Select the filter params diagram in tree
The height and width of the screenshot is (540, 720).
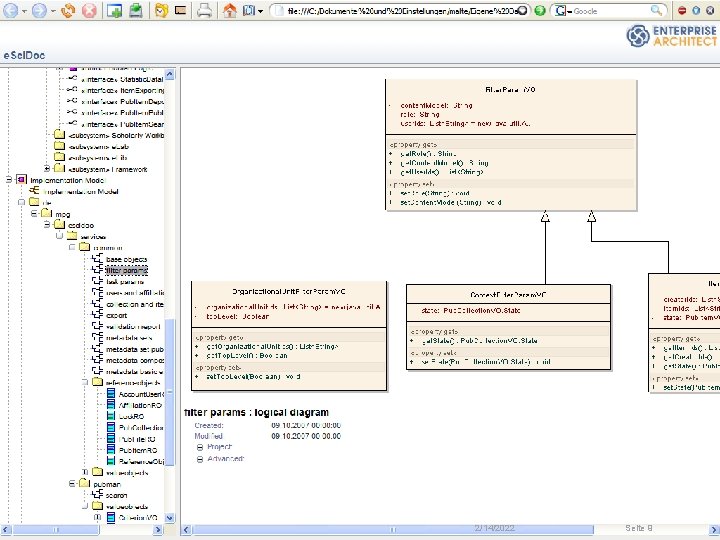pyautogui.click(x=126, y=270)
